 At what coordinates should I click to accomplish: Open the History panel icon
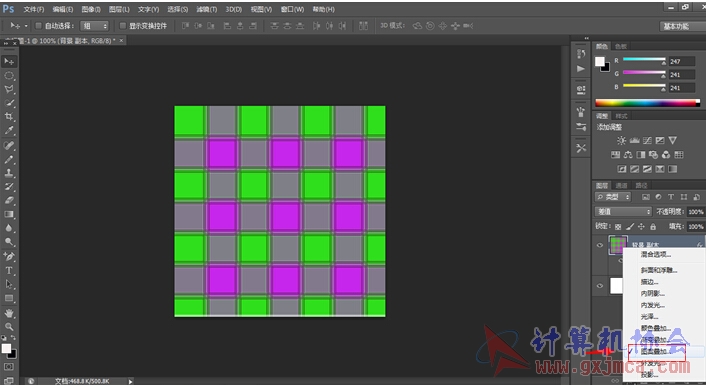click(581, 54)
